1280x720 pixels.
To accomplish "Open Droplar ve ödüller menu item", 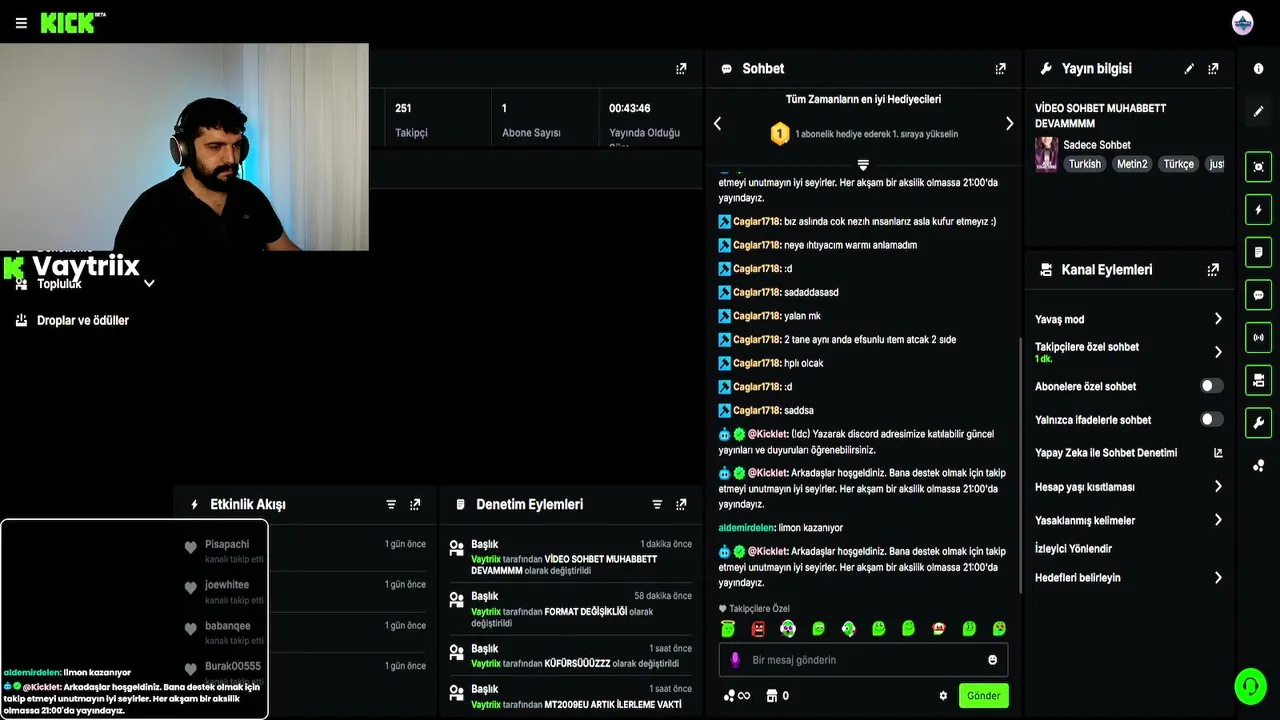I will pyautogui.click(x=84, y=321).
